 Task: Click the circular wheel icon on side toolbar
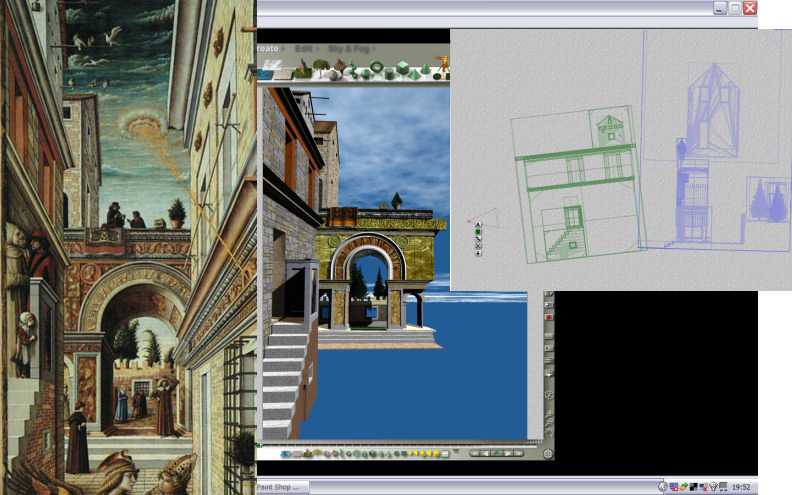549,395
